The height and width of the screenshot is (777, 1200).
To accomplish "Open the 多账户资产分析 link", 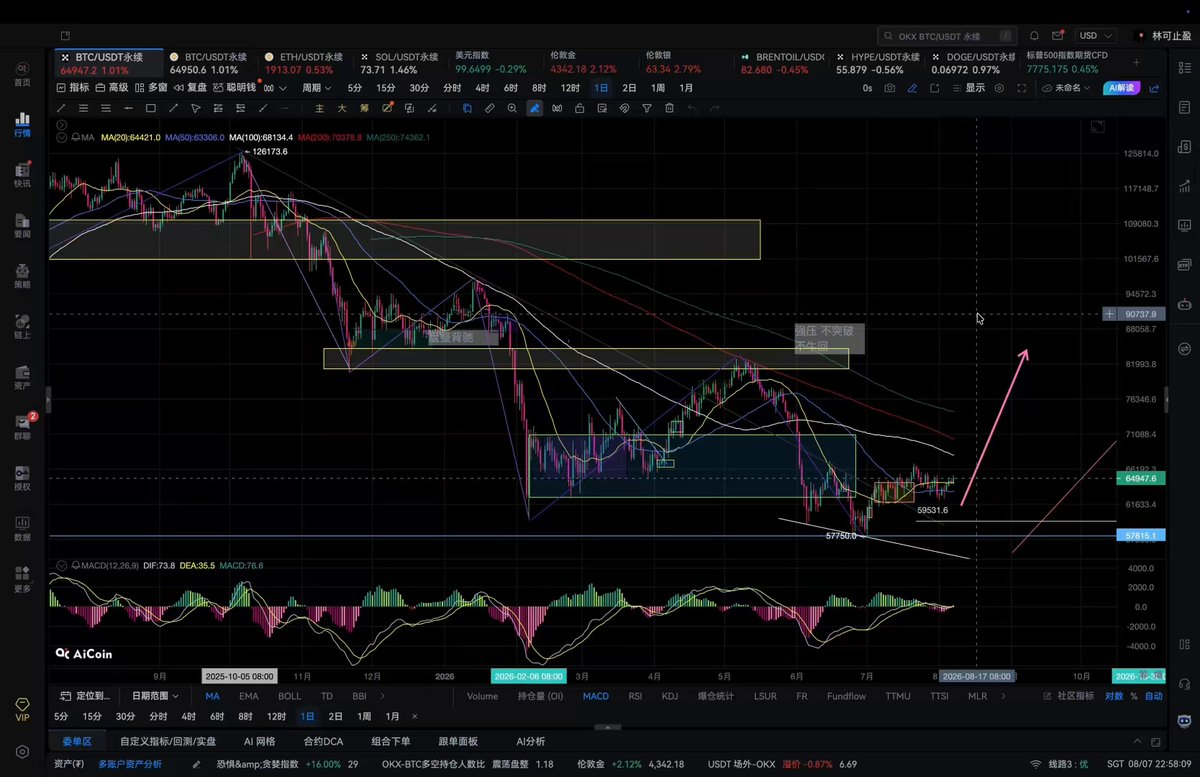I will 130,764.
